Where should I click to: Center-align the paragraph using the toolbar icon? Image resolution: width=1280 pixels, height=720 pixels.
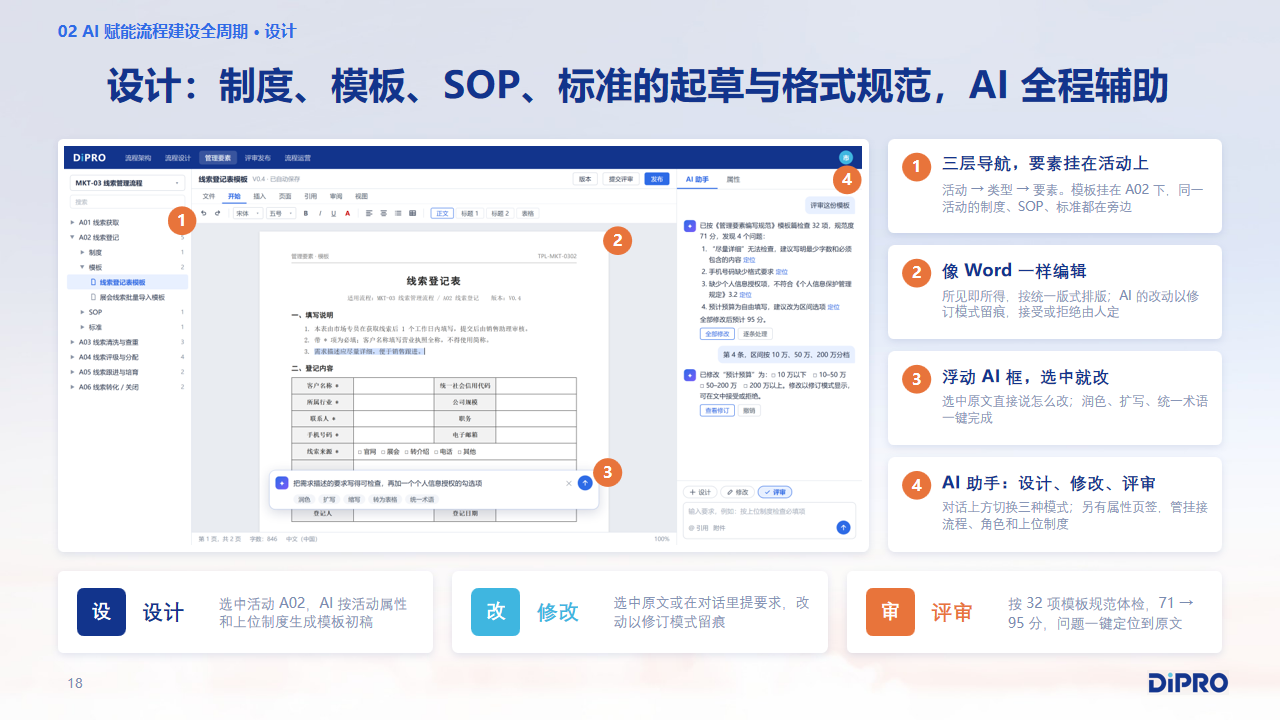(x=384, y=213)
